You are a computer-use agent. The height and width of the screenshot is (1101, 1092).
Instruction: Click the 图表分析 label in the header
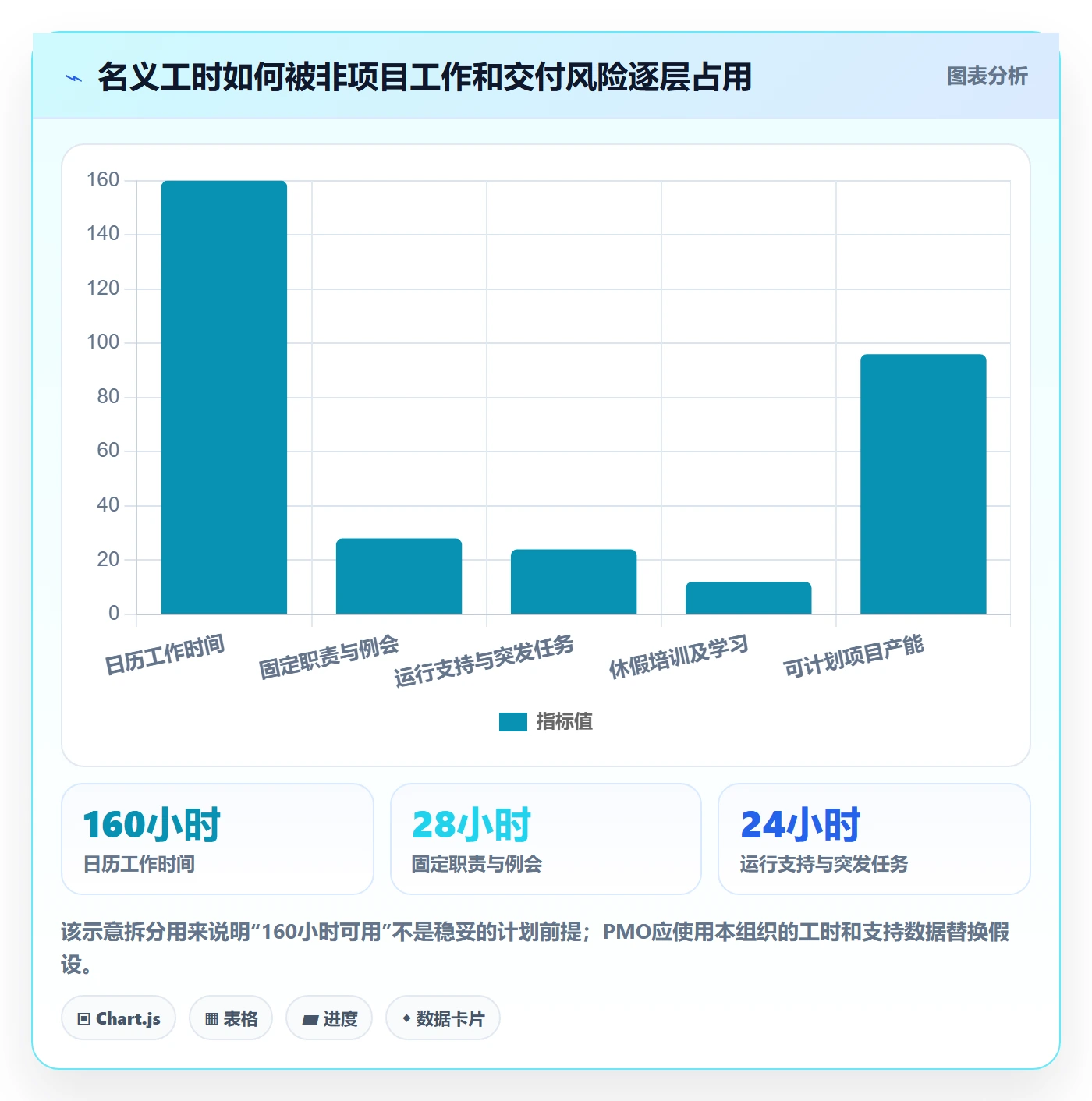(987, 76)
